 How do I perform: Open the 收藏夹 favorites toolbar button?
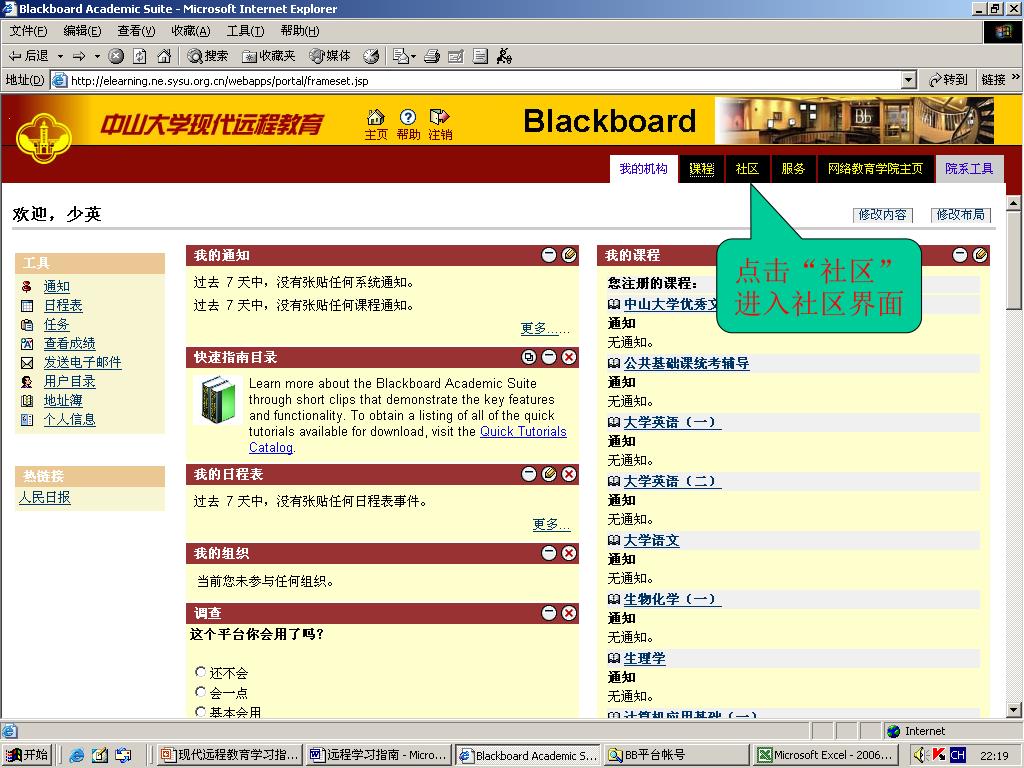(268, 56)
